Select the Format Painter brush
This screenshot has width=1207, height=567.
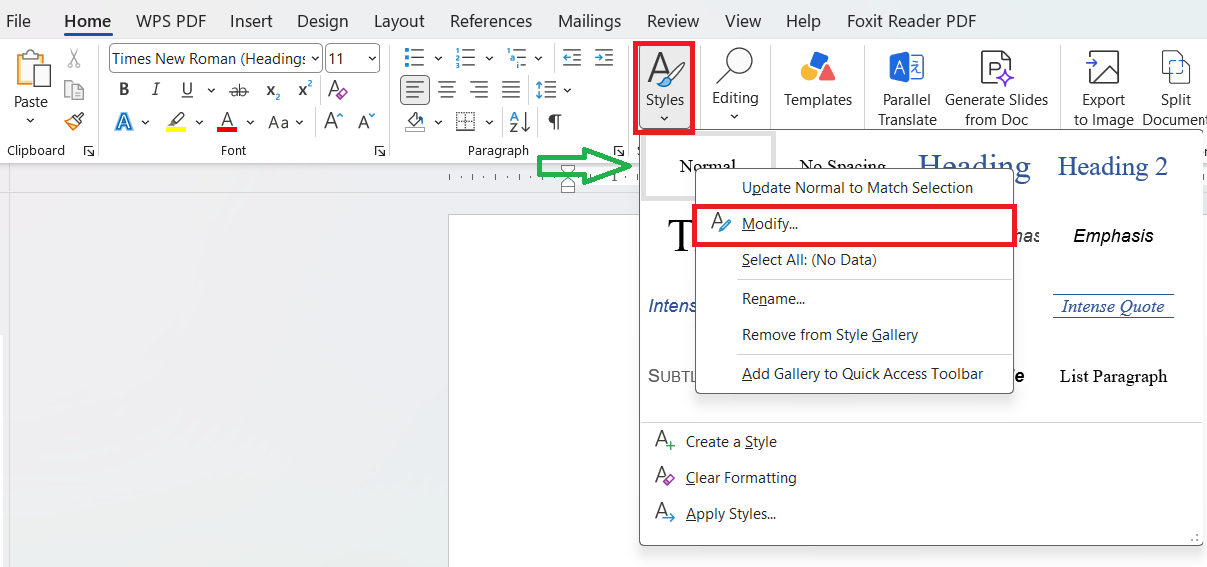[x=74, y=121]
